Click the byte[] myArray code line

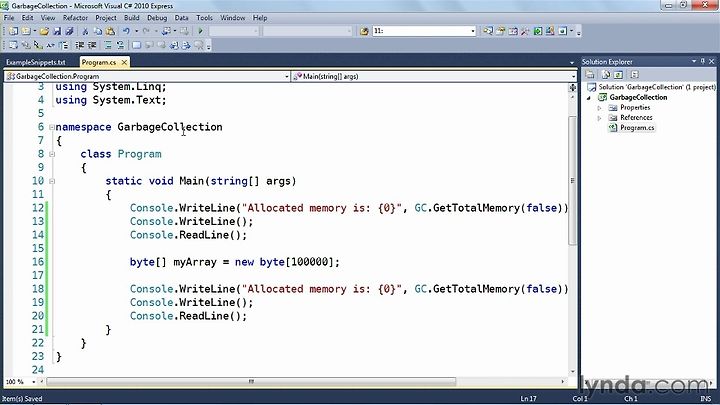click(x=235, y=262)
